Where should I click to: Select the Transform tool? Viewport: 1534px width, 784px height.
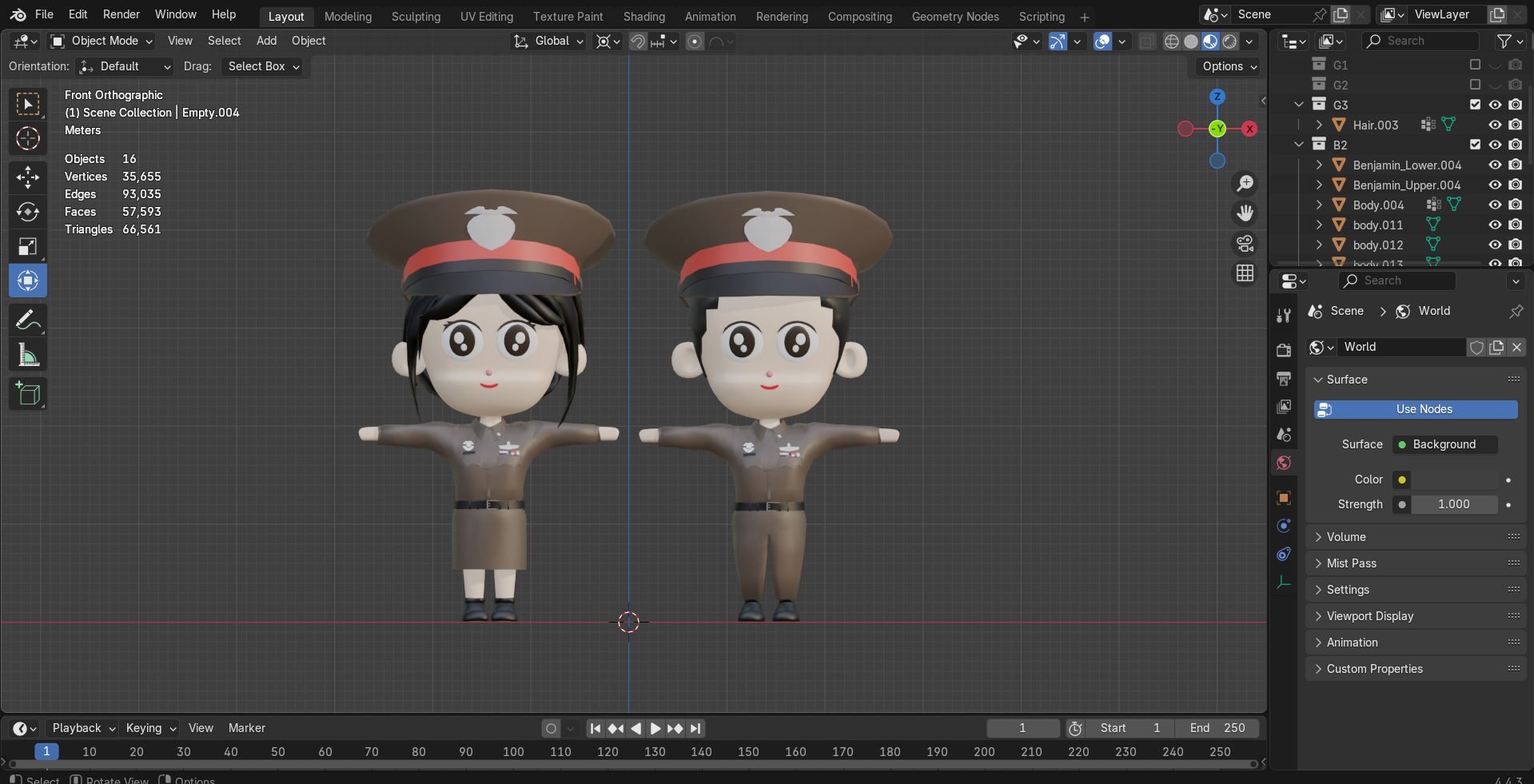point(28,281)
